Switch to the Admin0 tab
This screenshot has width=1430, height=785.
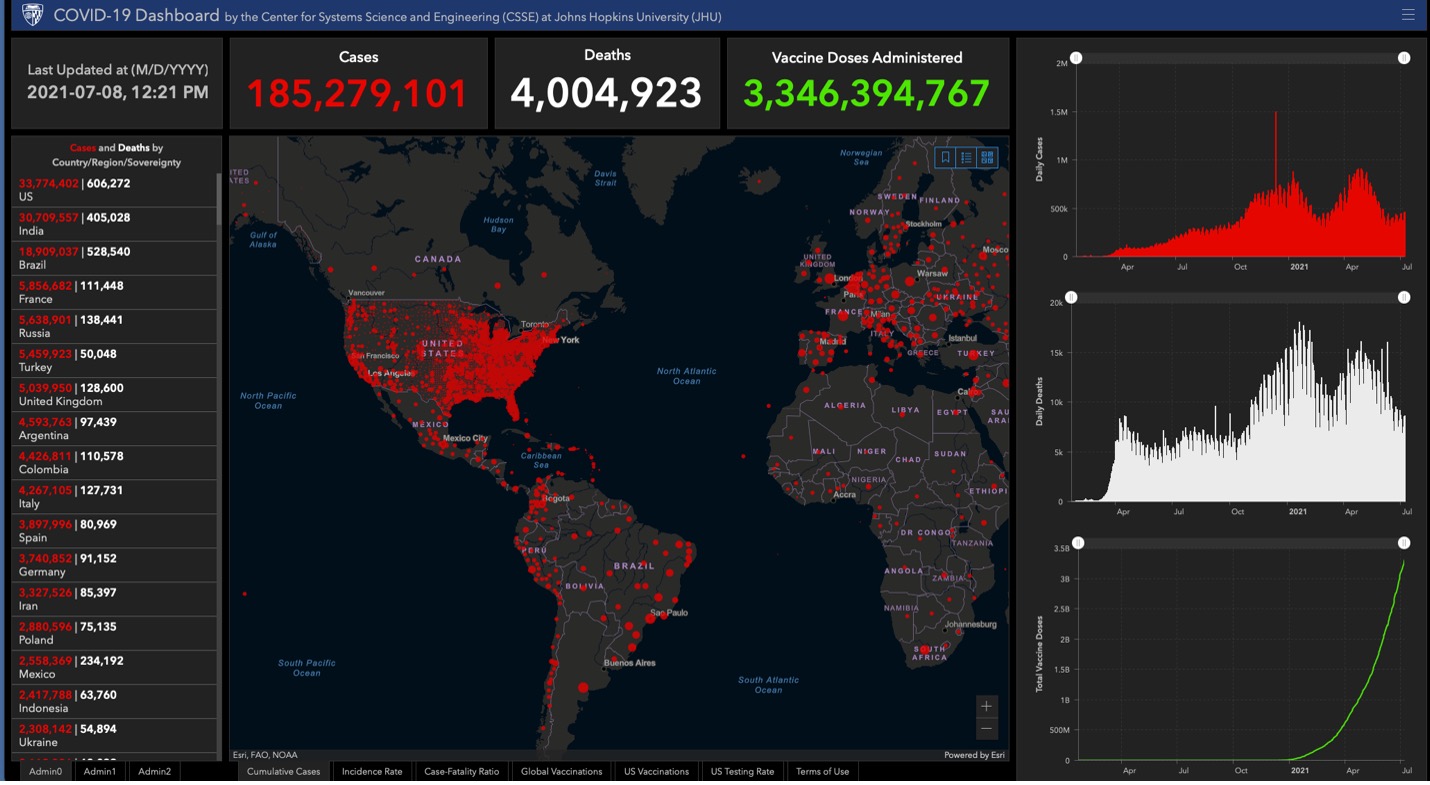click(x=45, y=772)
